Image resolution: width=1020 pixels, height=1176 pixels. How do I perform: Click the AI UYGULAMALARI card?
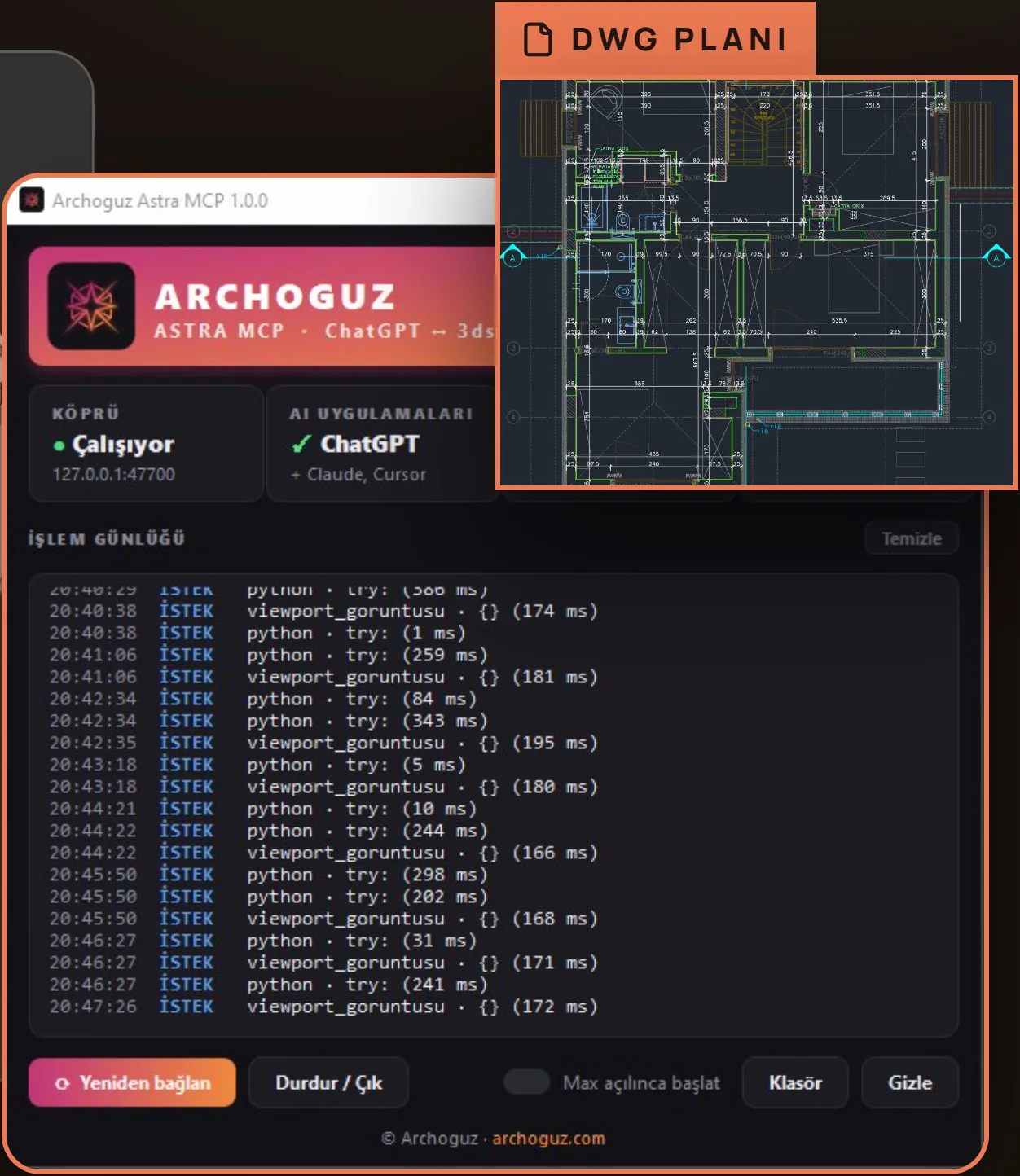382,444
